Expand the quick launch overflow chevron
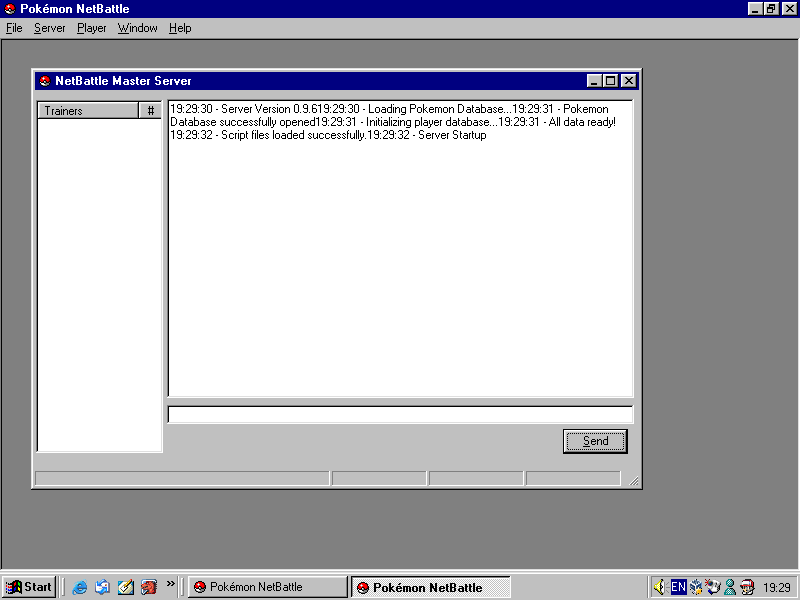 click(x=170, y=583)
